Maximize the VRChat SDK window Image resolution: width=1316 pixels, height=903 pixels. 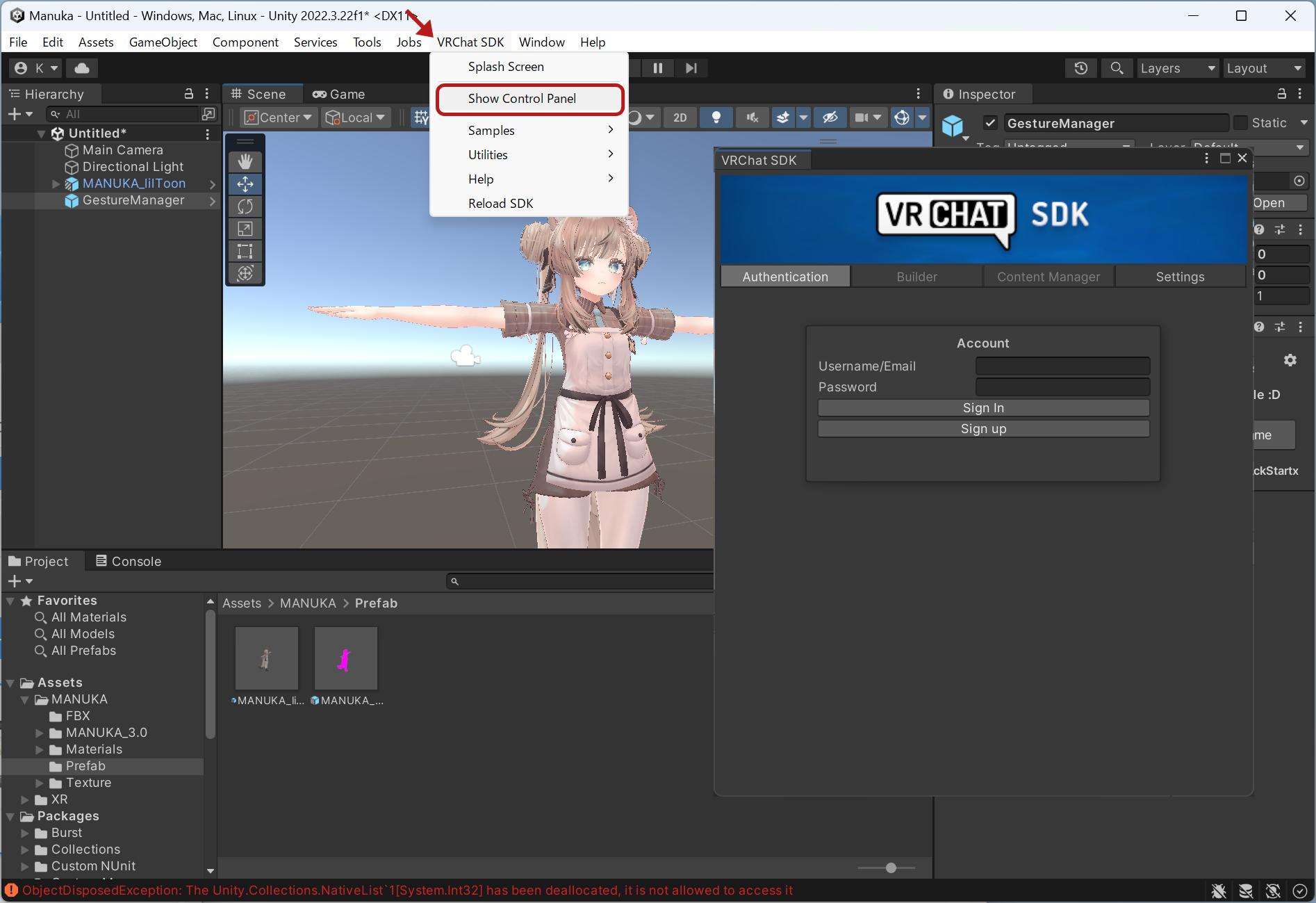pos(1225,158)
